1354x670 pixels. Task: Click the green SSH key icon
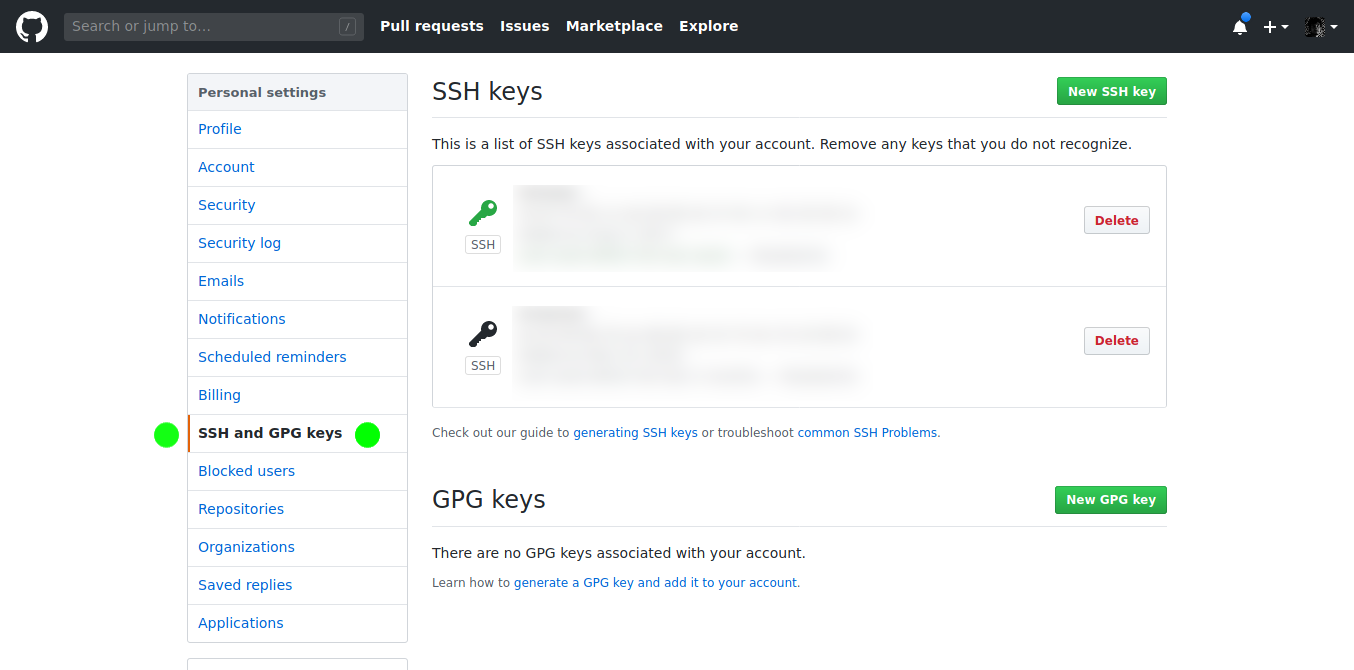[483, 213]
